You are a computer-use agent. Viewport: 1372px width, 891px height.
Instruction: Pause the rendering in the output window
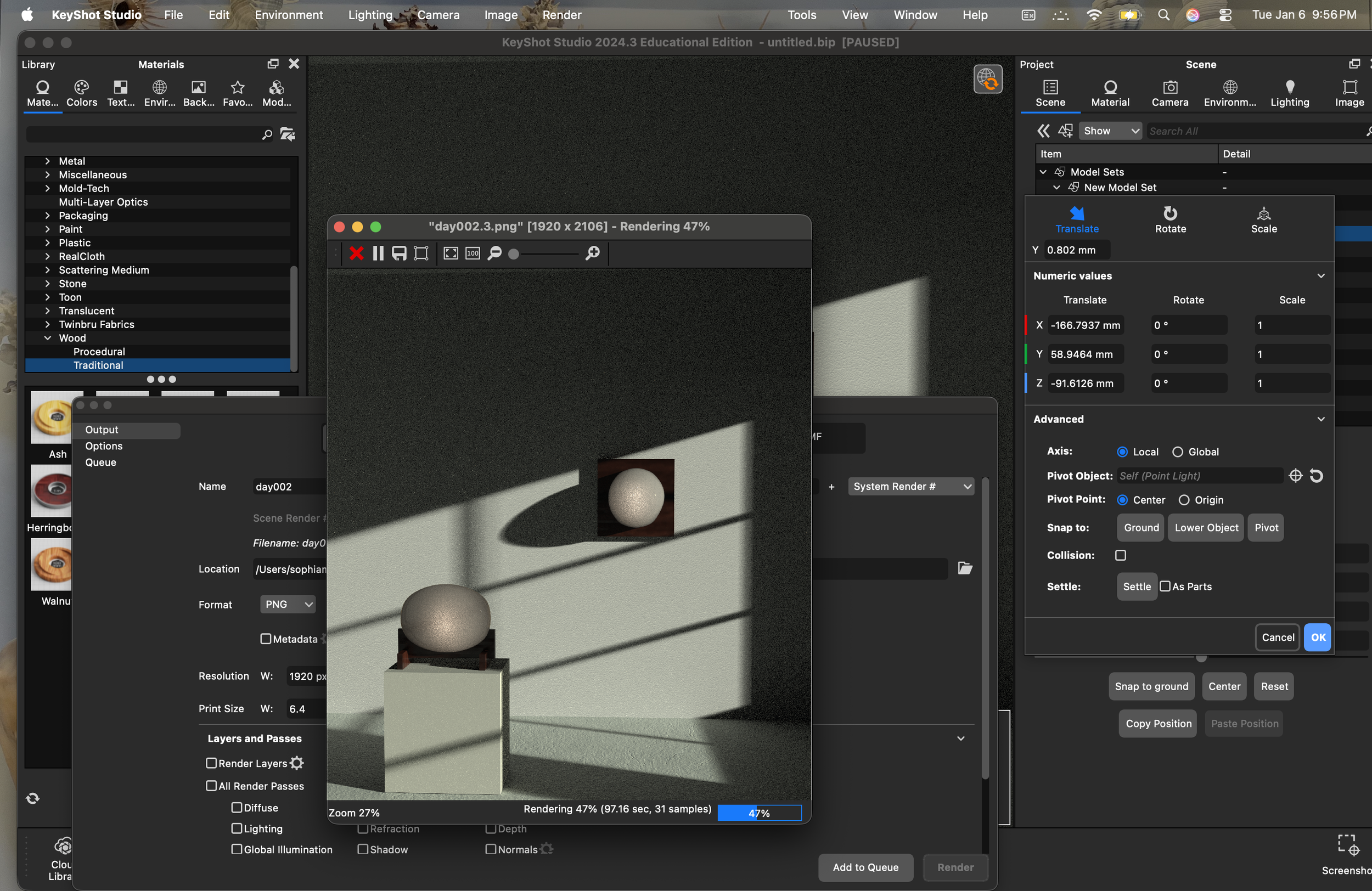(378, 253)
